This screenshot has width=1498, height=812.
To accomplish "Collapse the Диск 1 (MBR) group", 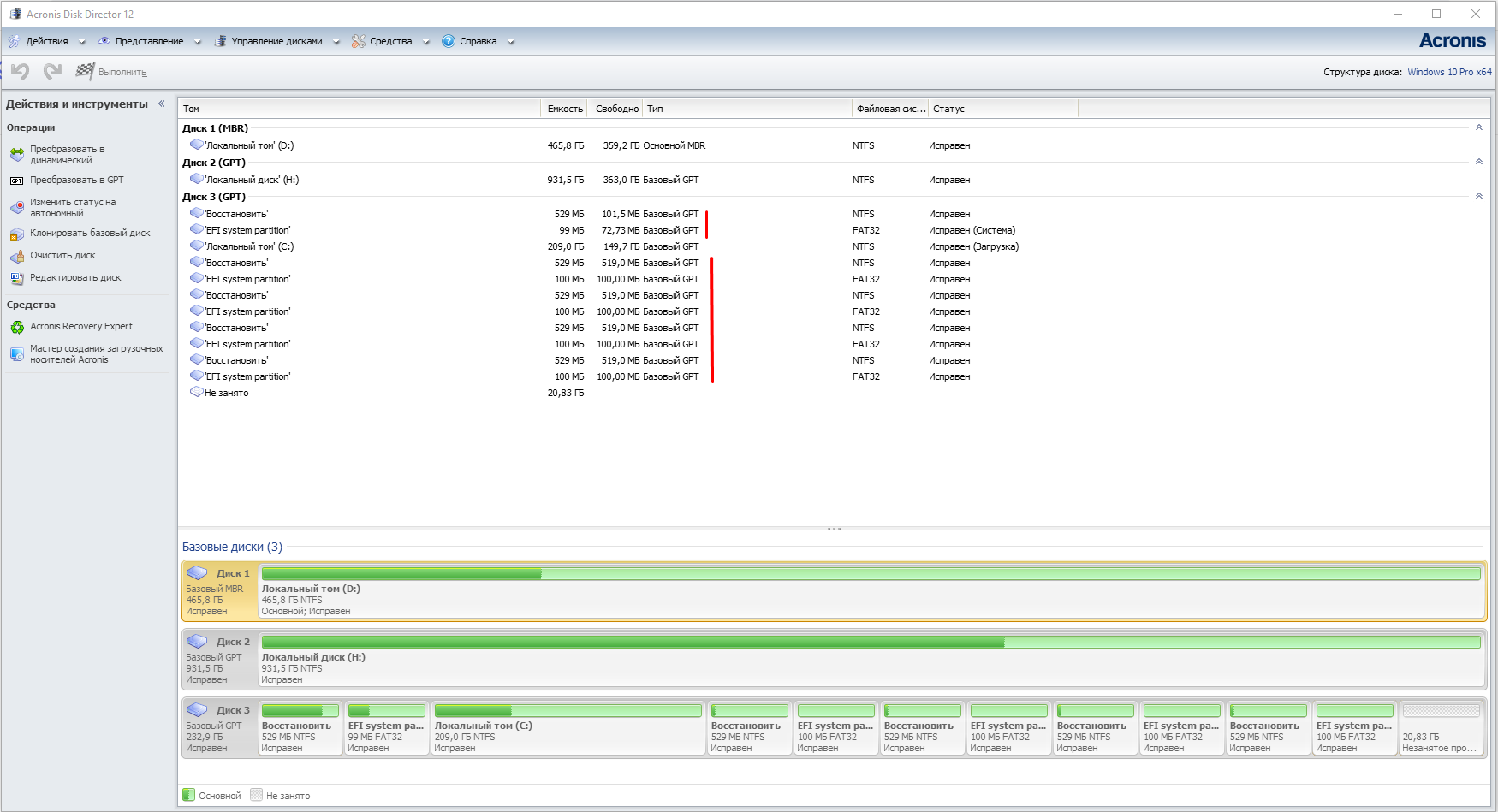I will click(x=1479, y=127).
